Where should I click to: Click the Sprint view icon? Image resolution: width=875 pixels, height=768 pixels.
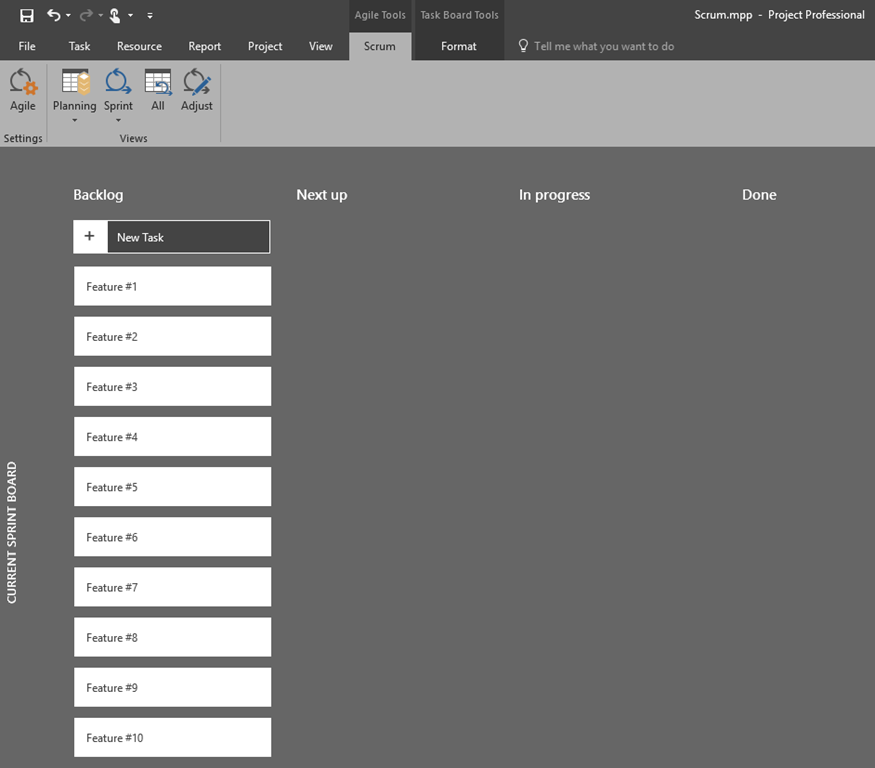tap(118, 83)
